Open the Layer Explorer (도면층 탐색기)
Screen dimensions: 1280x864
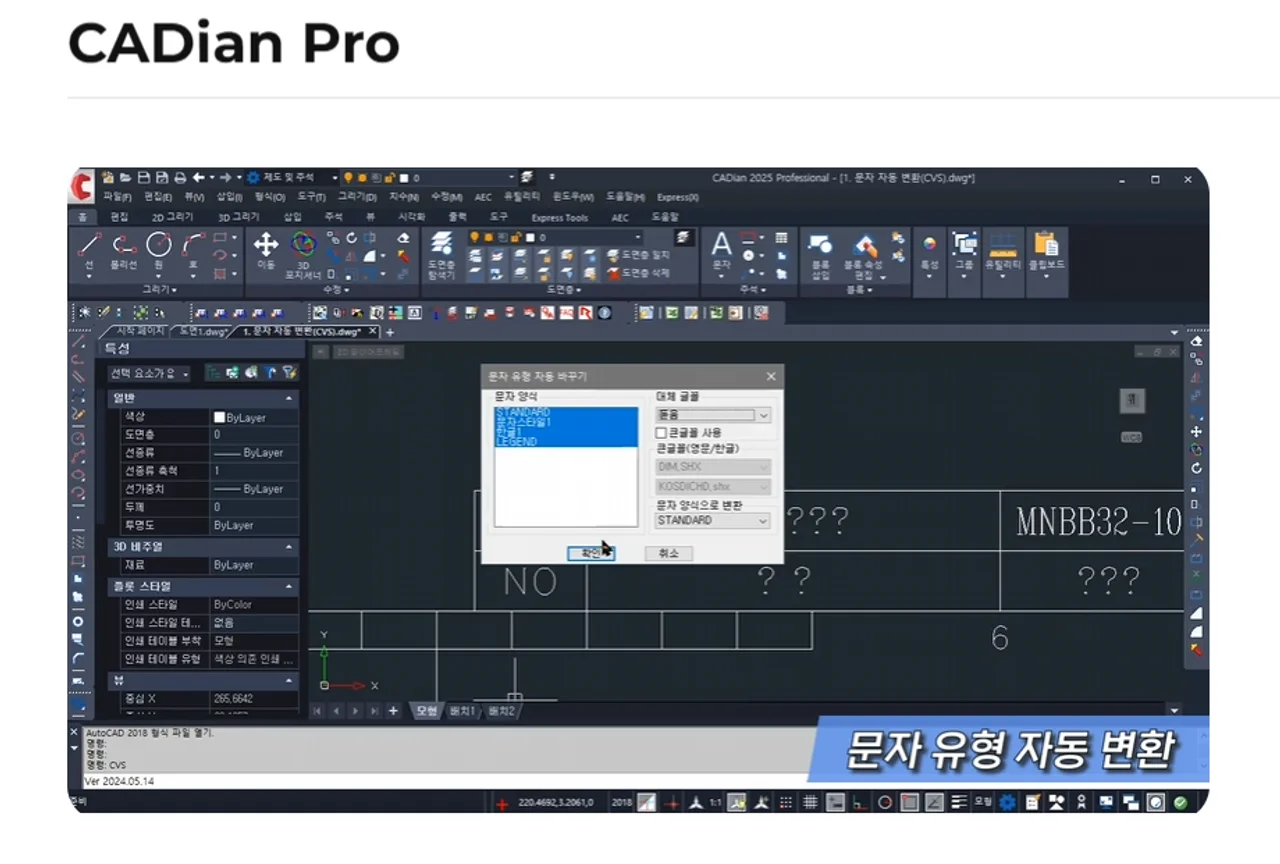(x=441, y=254)
